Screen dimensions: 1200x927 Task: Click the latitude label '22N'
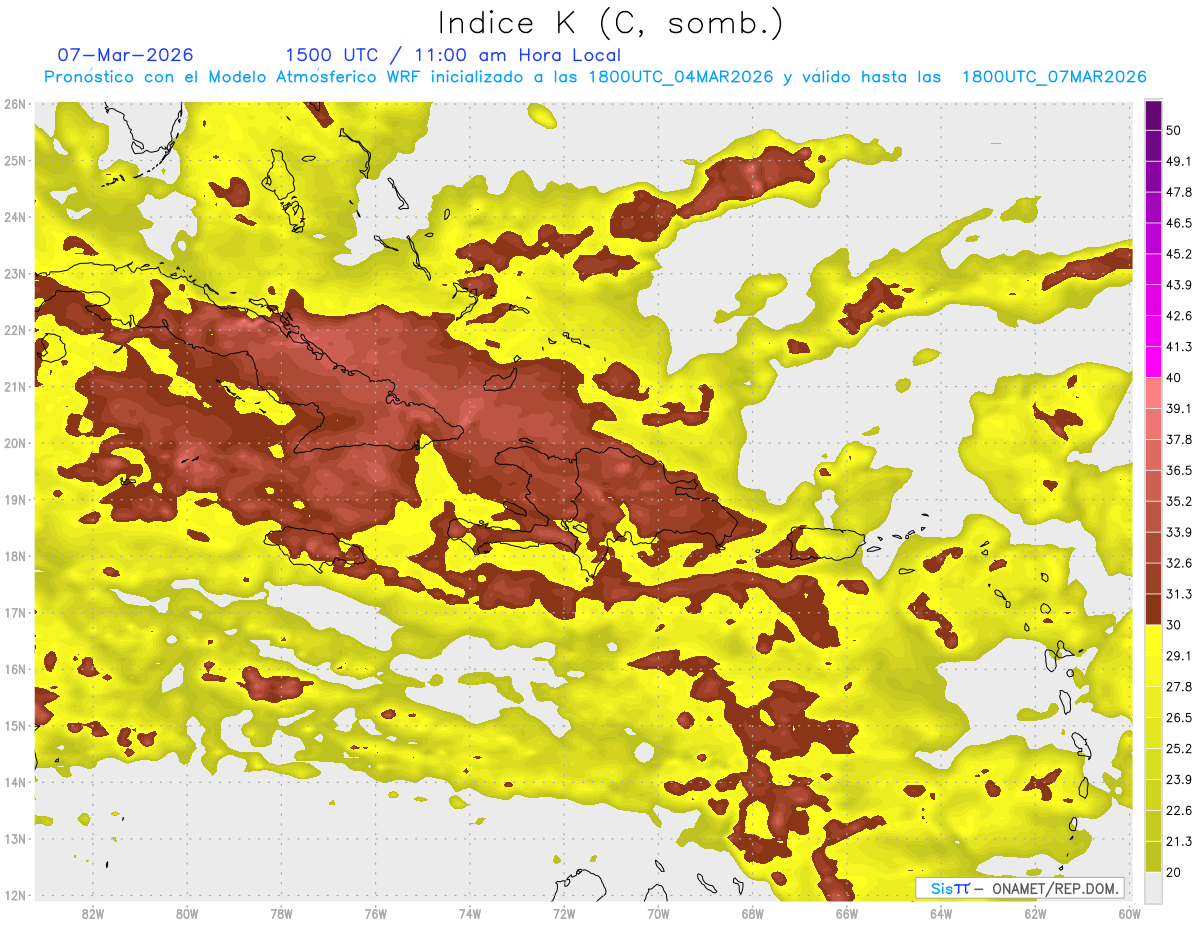(16, 330)
